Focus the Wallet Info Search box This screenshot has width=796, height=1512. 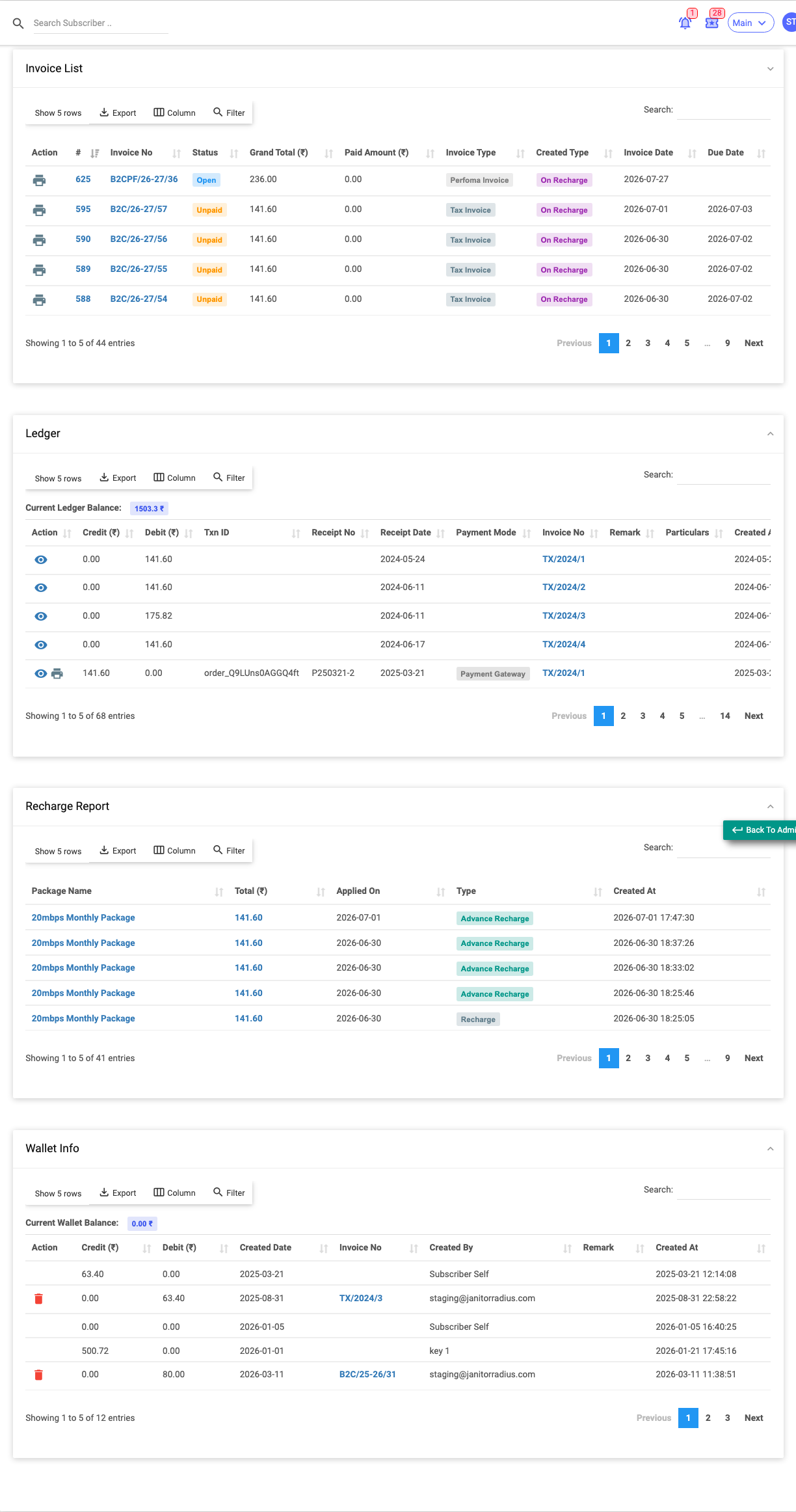click(723, 1190)
